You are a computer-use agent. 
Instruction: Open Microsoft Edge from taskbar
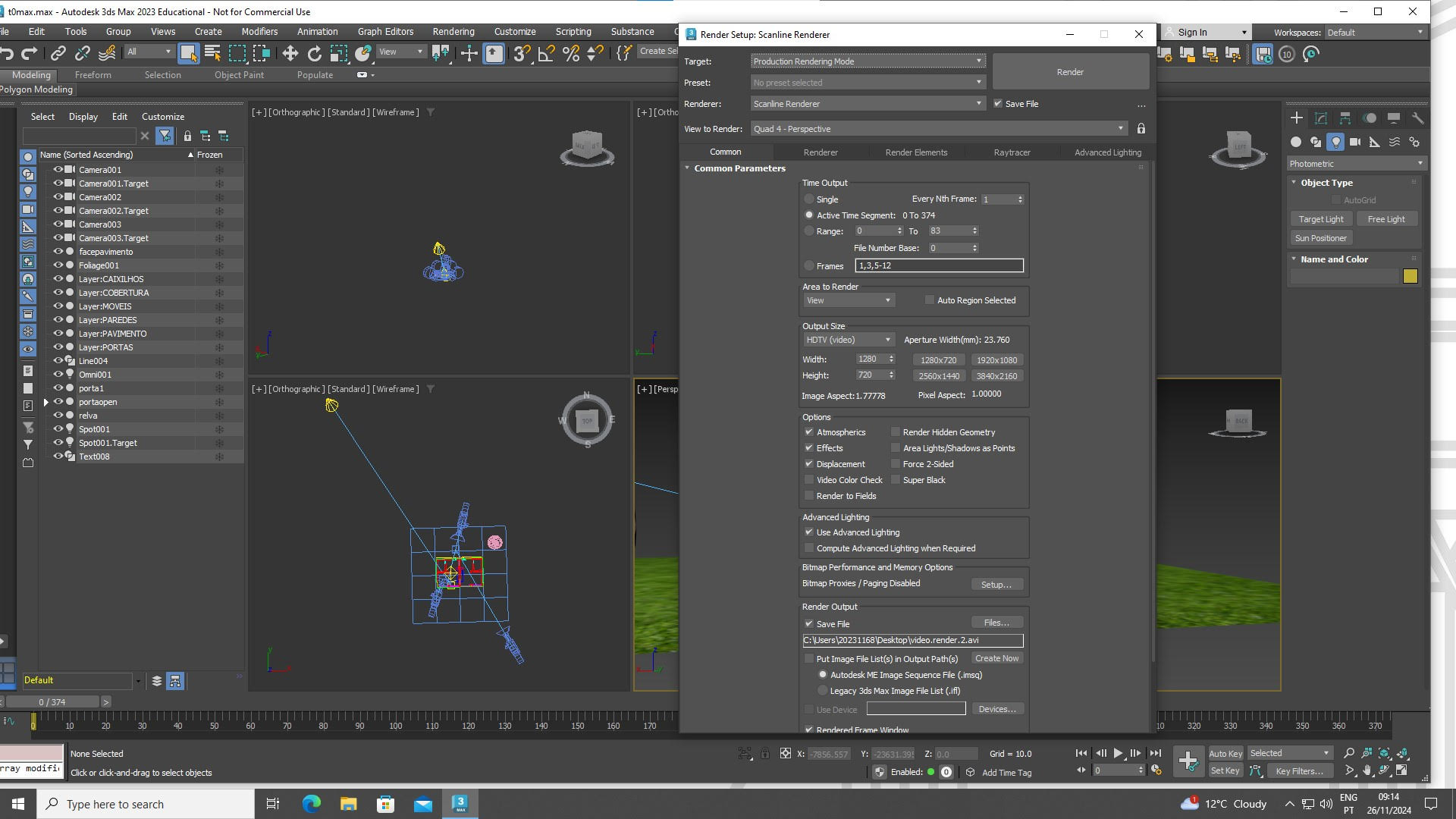point(311,804)
